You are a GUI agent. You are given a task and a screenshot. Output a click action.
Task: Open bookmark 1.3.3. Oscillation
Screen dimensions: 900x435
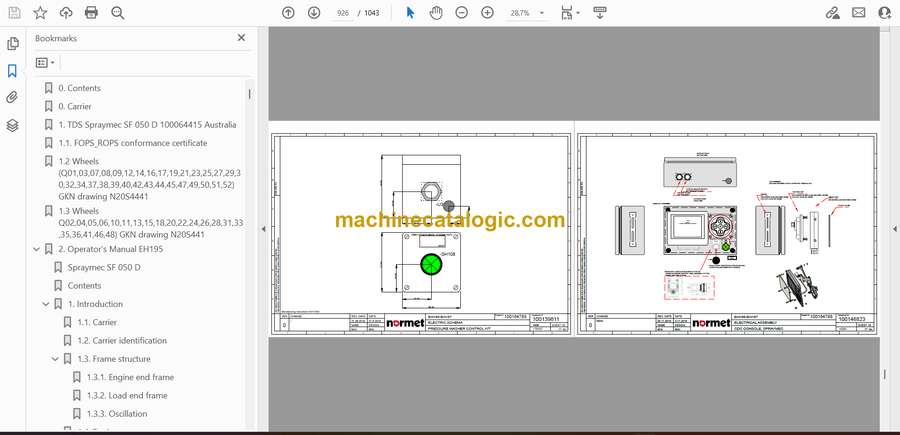tap(117, 414)
